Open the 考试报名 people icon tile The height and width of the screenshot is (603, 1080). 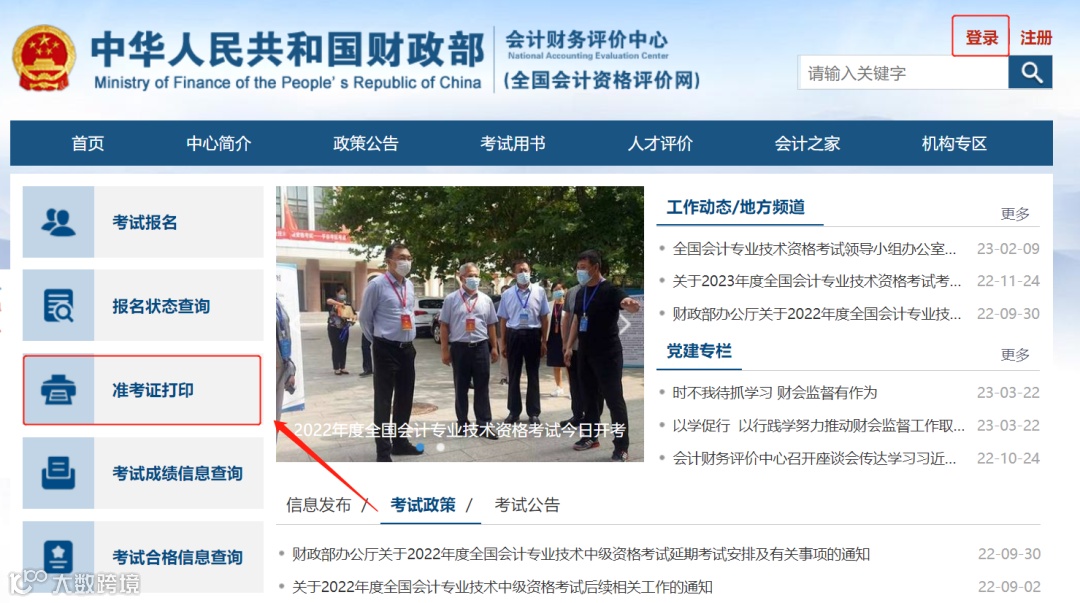[x=59, y=222]
